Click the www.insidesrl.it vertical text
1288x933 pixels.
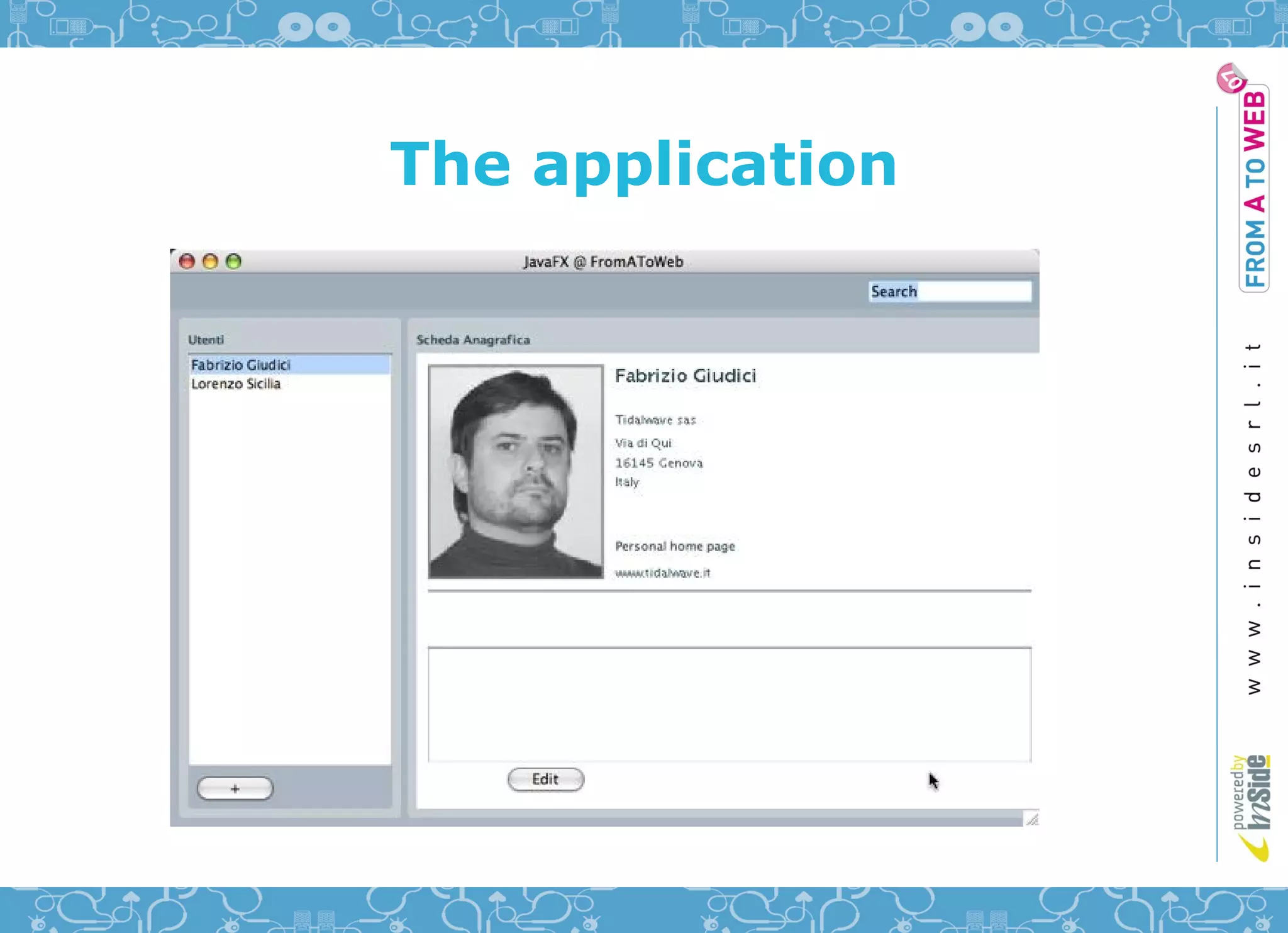[1253, 519]
